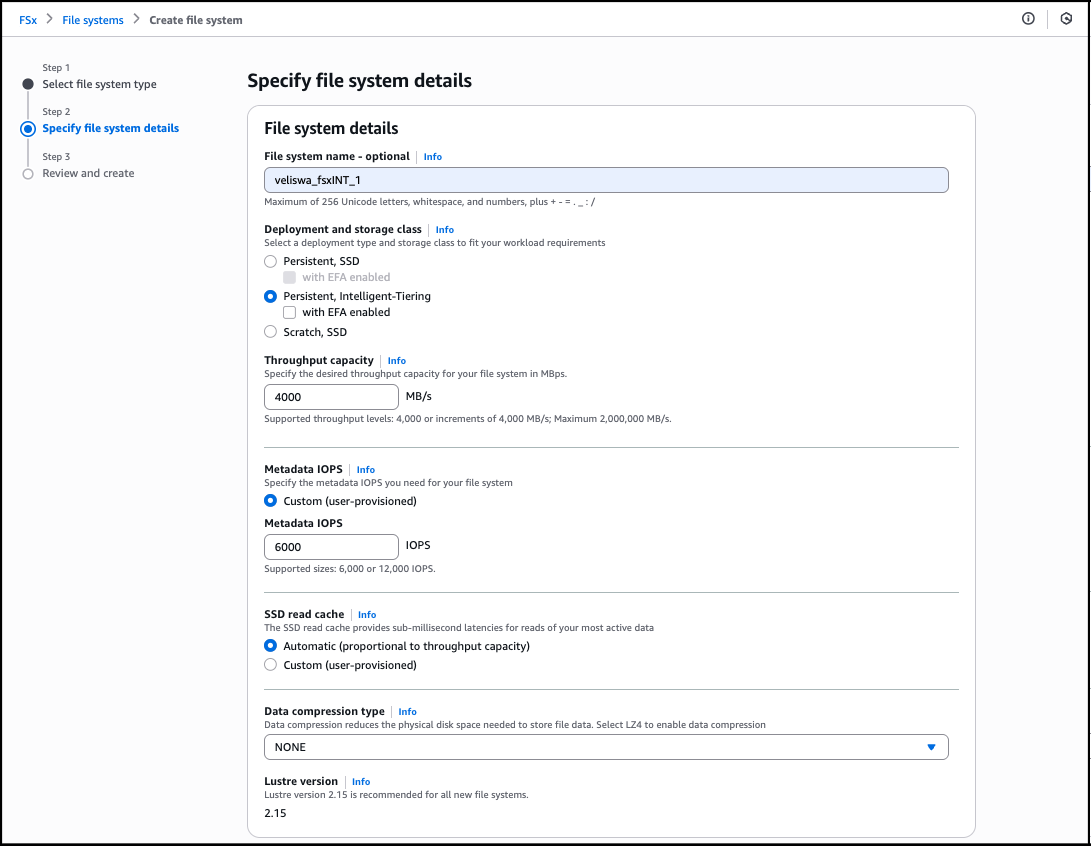Viewport: 1091px width, 846px height.
Task: Click Review and create step
Action: point(88,173)
